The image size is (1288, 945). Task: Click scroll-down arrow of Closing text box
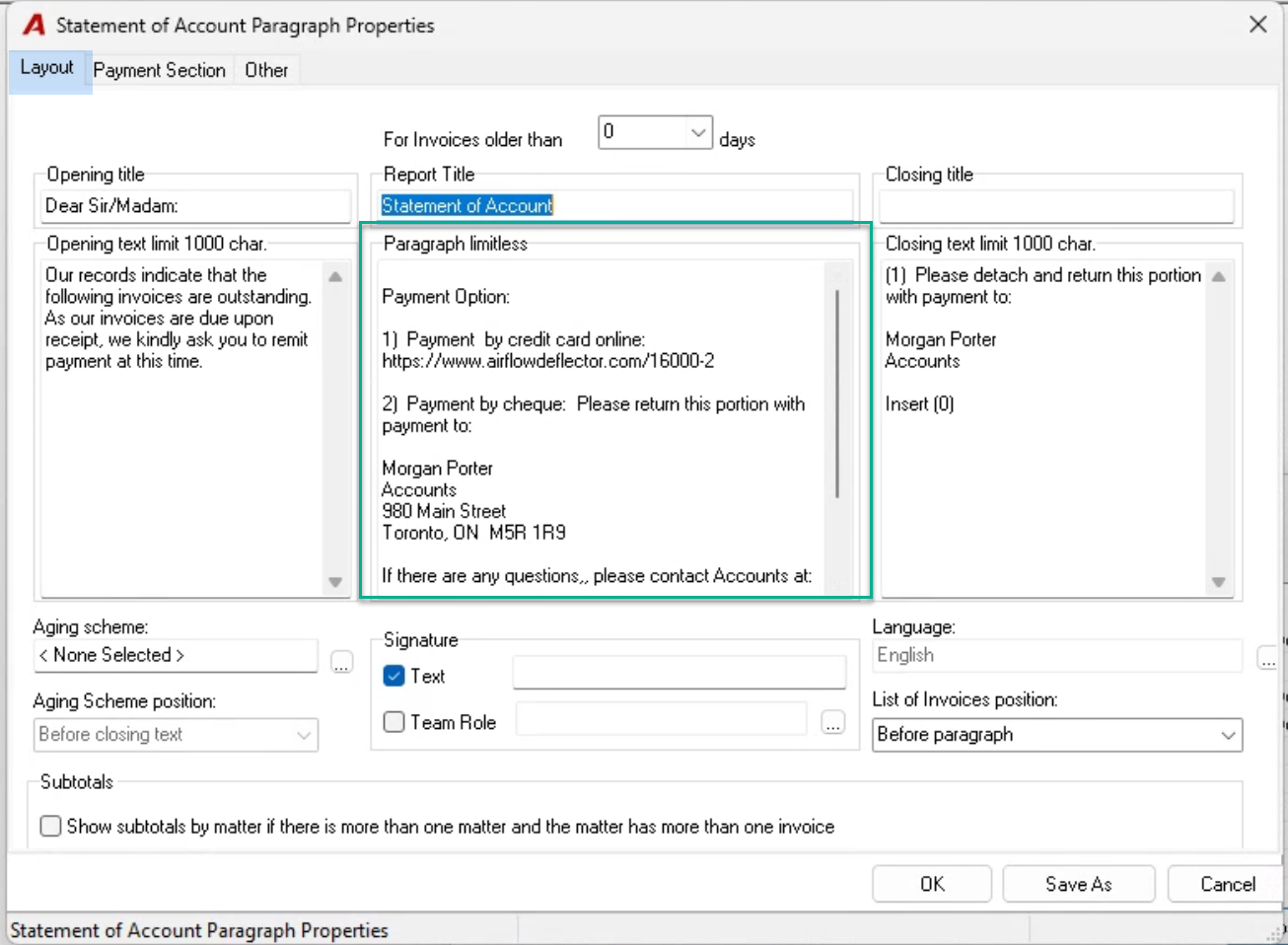[x=1219, y=582]
